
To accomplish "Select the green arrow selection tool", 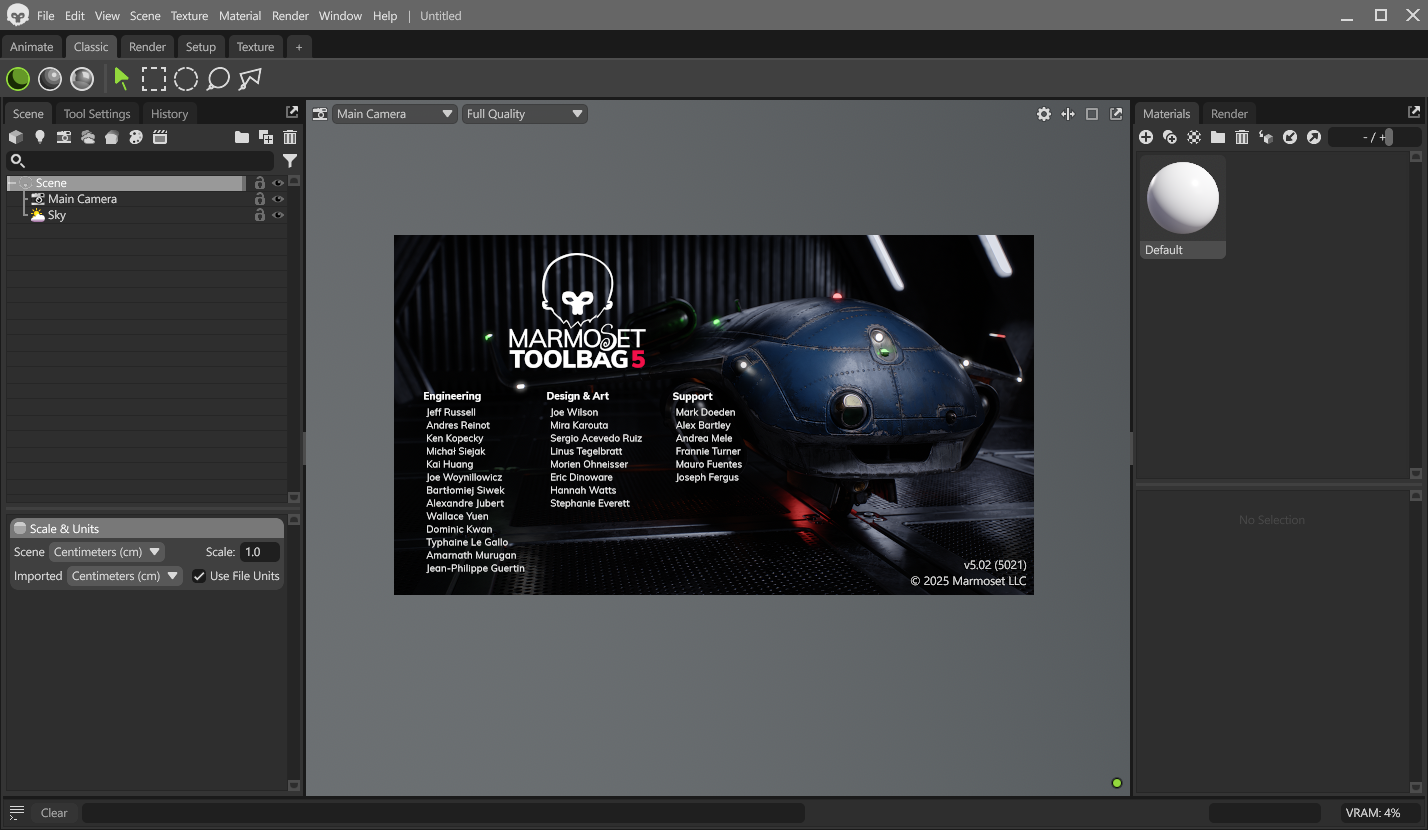I will coord(122,78).
